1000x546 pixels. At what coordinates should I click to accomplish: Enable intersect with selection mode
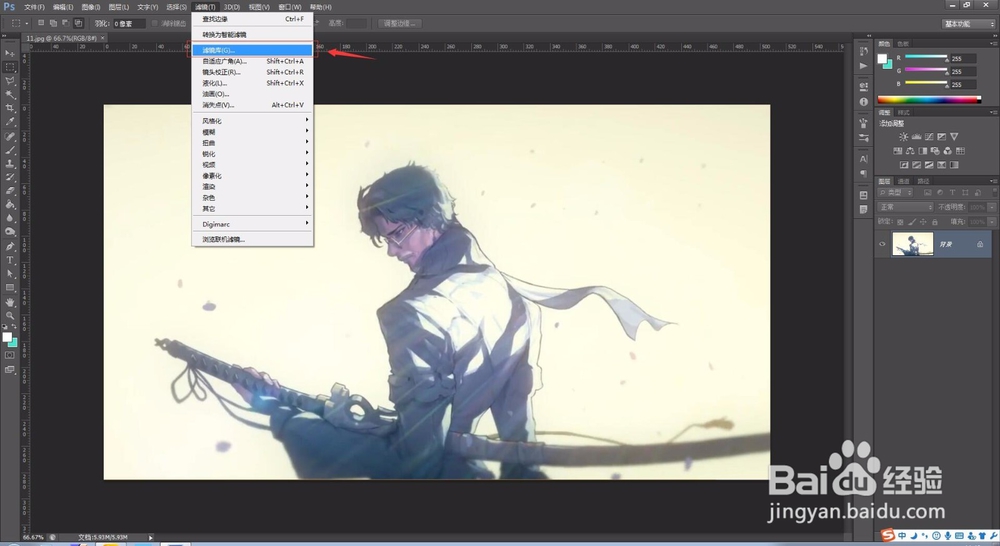(x=78, y=23)
